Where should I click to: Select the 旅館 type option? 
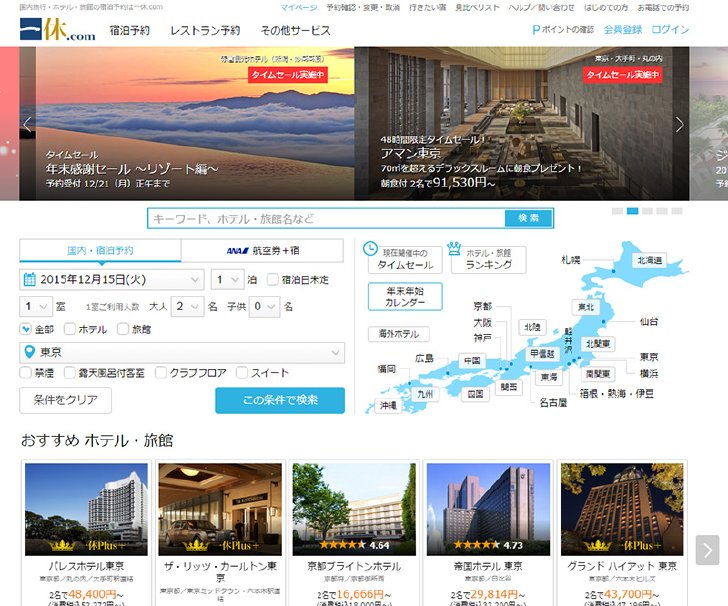coord(123,329)
